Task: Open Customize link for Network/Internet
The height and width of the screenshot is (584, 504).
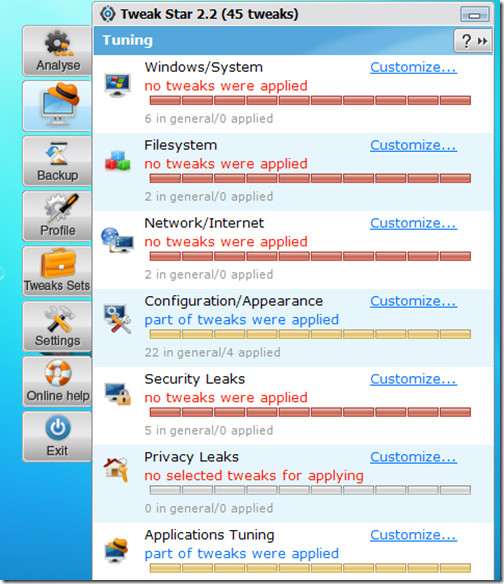Action: coord(413,223)
